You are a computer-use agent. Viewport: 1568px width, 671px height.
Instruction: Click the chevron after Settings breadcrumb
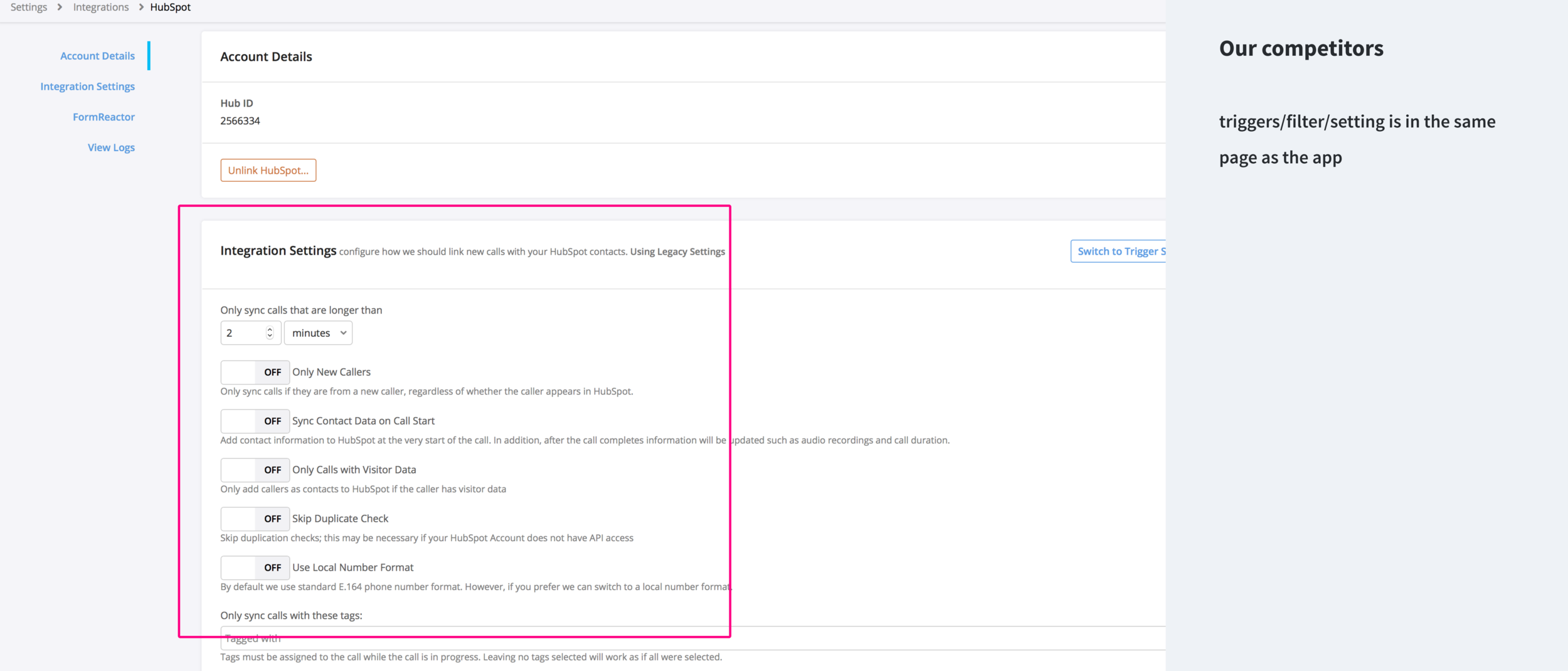60,7
